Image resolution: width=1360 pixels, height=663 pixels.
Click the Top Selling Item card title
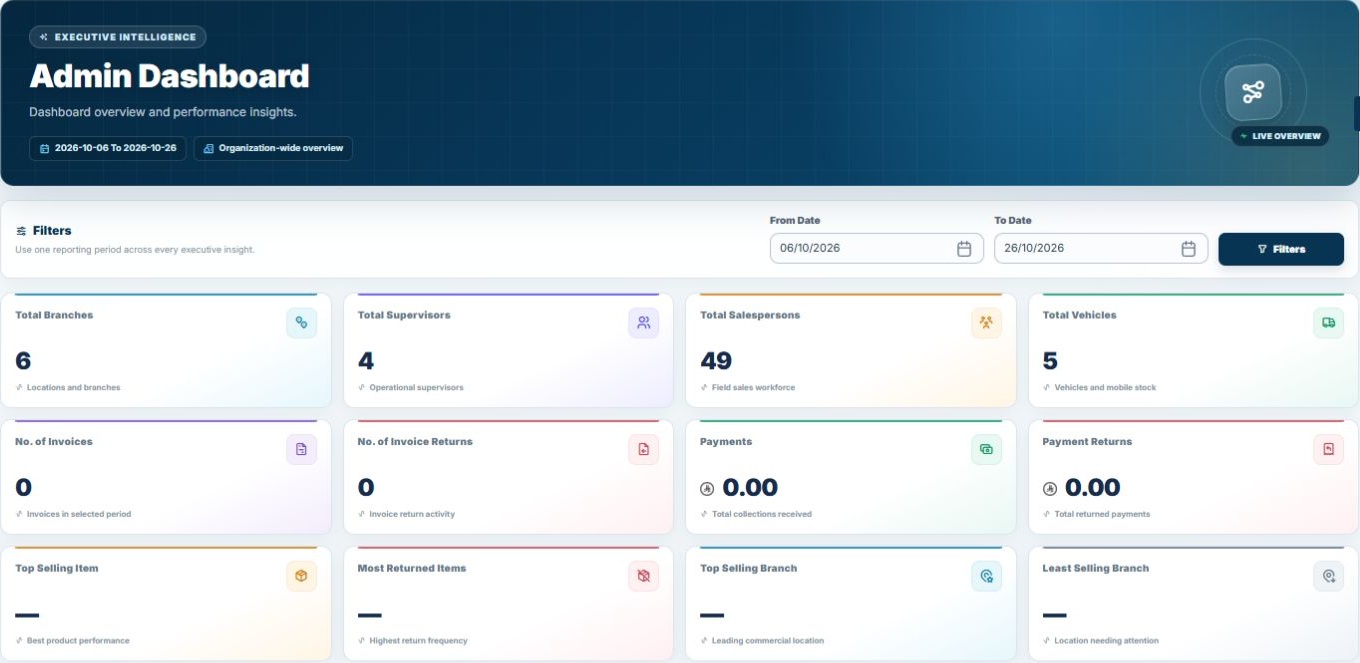(57, 568)
